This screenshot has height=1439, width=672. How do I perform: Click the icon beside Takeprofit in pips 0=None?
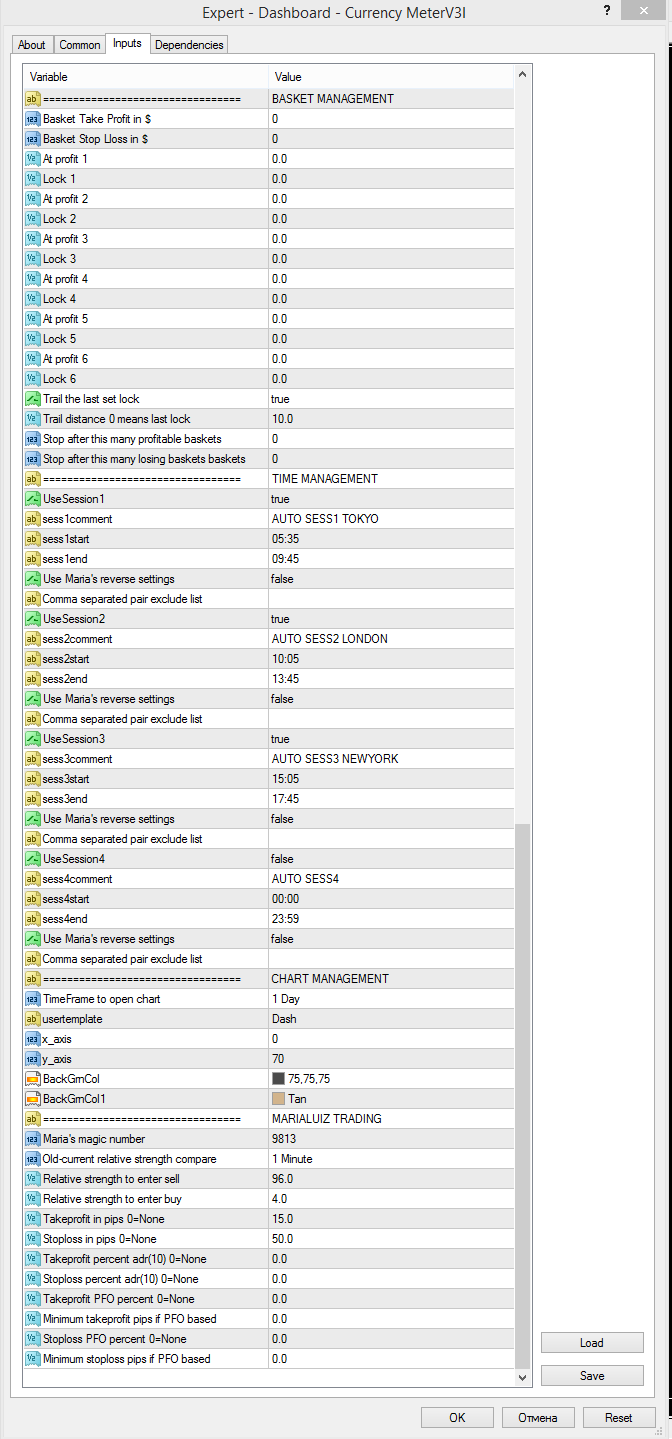[32, 1219]
